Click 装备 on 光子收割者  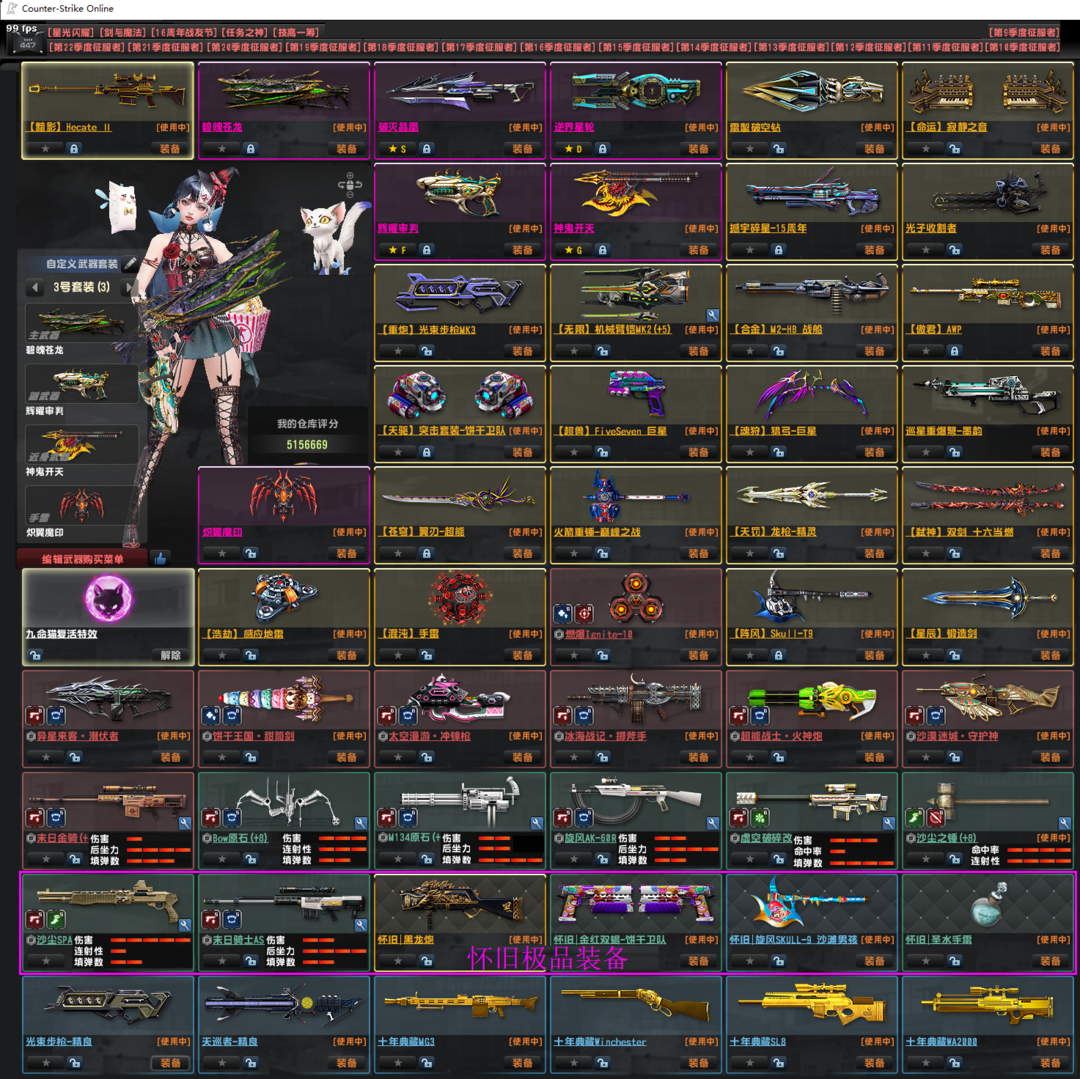tap(1050, 250)
